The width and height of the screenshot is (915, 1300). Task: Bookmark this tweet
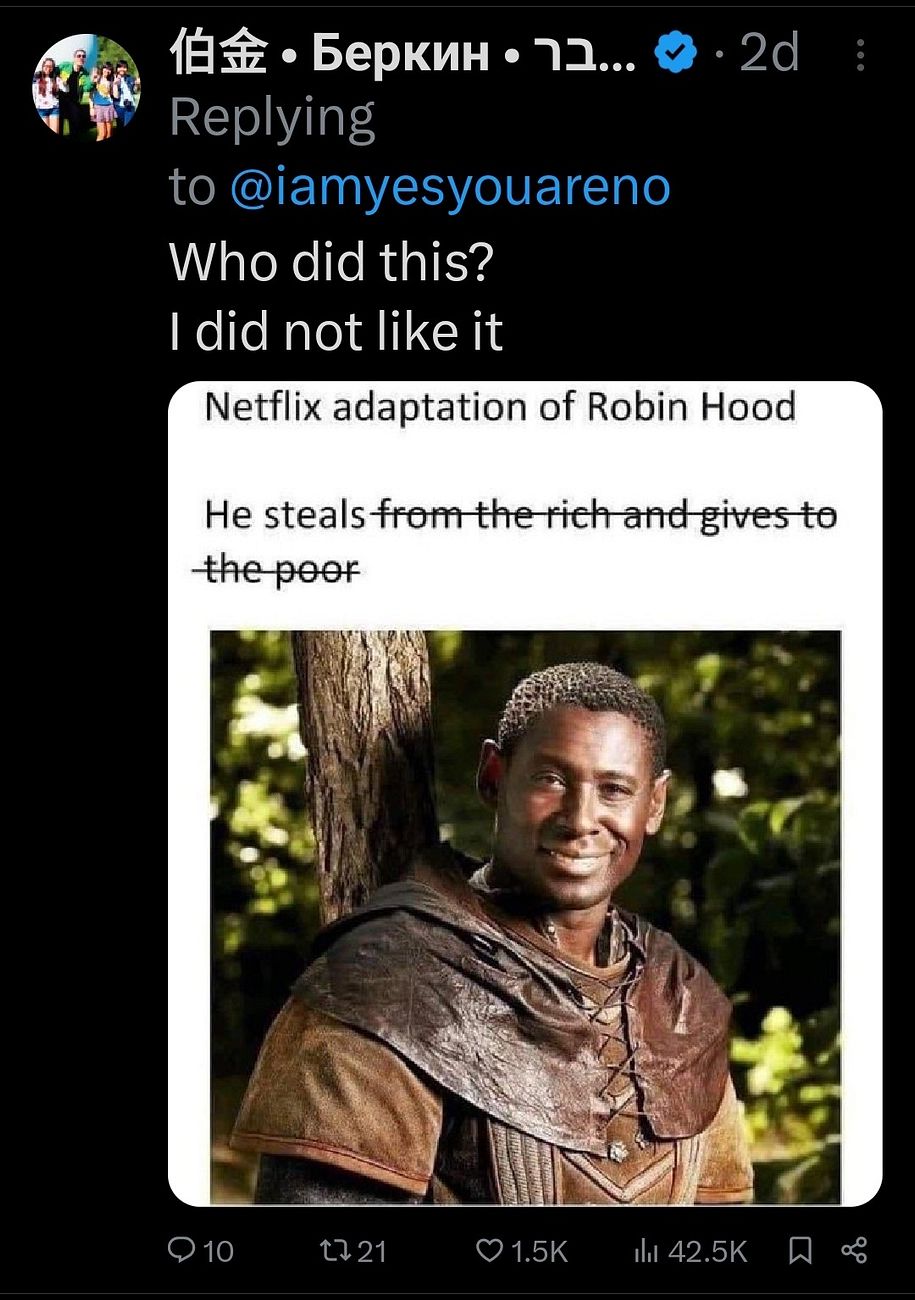(x=800, y=1250)
